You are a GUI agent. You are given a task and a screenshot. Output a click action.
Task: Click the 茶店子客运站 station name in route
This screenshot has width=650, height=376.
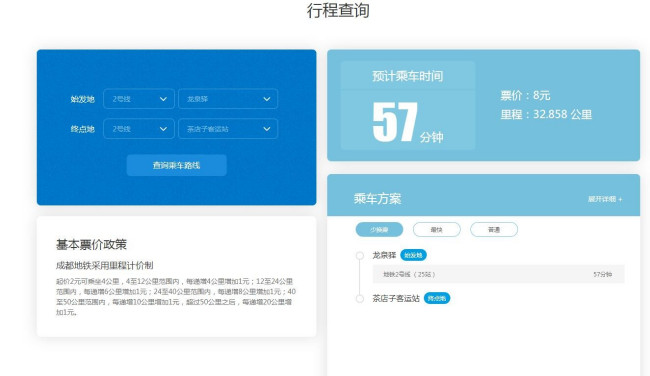point(396,298)
